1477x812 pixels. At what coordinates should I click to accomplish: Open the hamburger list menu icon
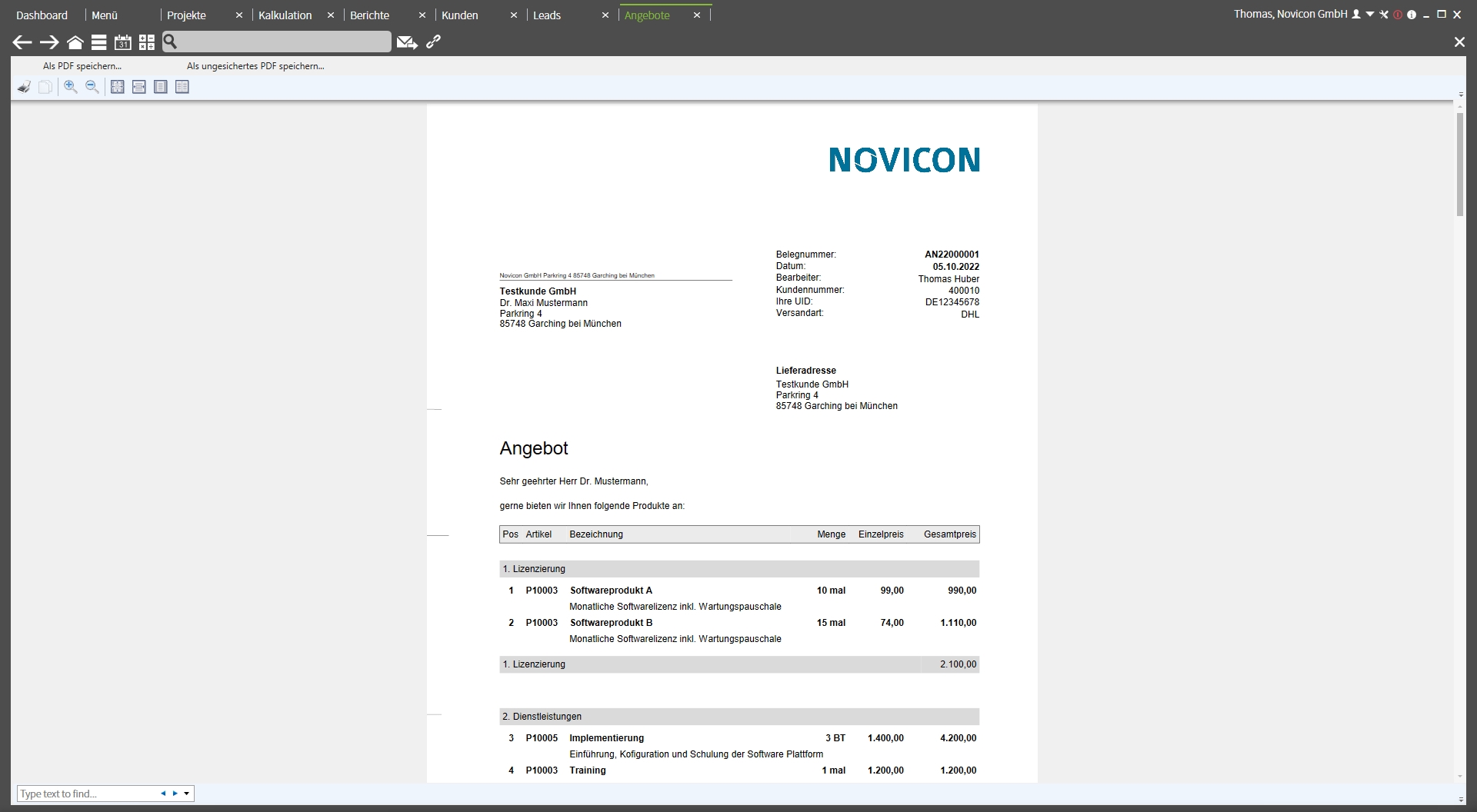99,42
